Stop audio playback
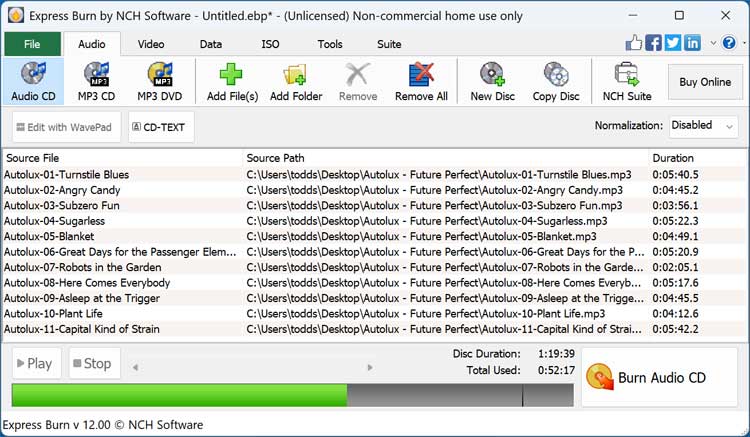The height and width of the screenshot is (437, 750). pyautogui.click(x=94, y=363)
